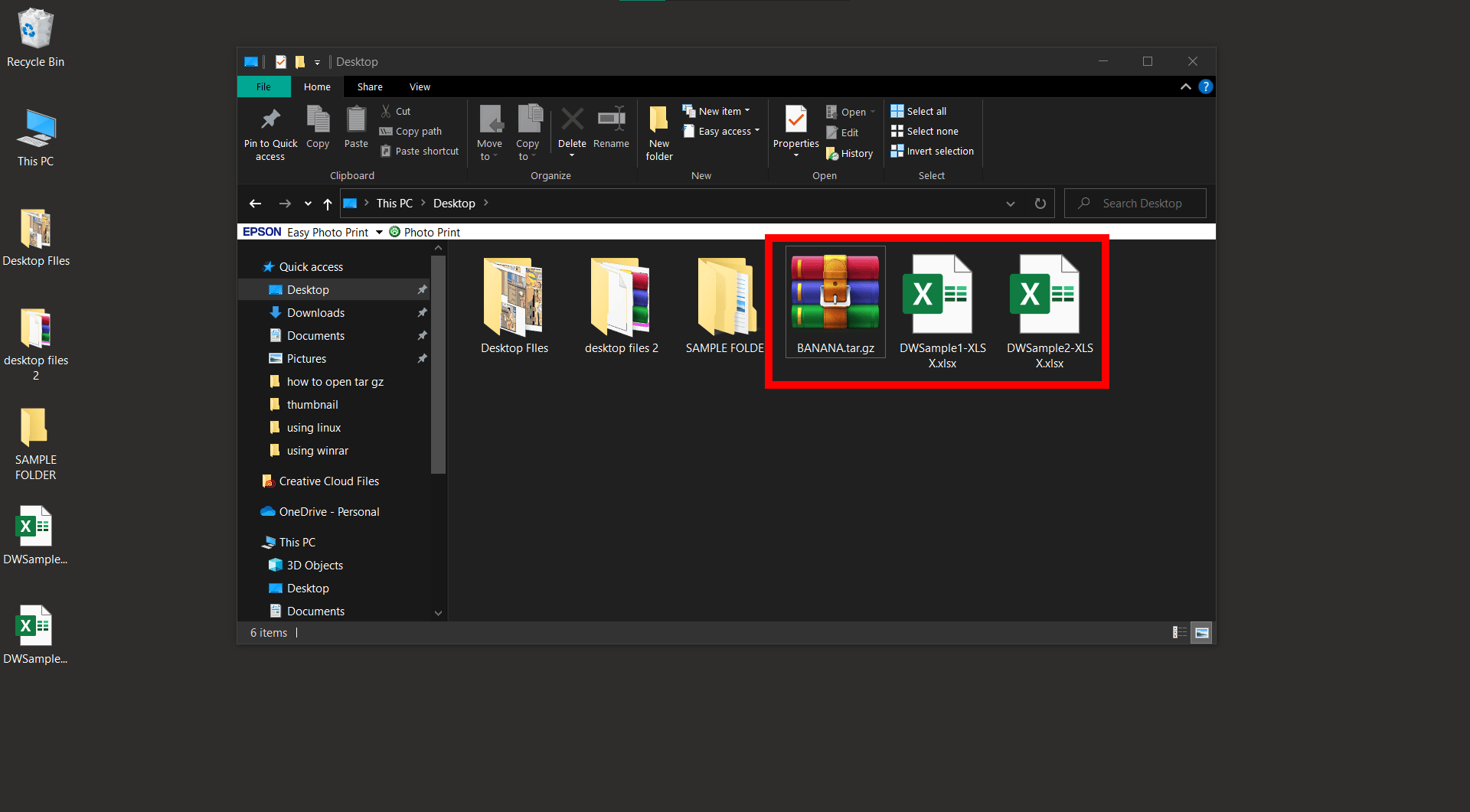Click the Refresh button in the address bar
1470x812 pixels.
tap(1040, 203)
